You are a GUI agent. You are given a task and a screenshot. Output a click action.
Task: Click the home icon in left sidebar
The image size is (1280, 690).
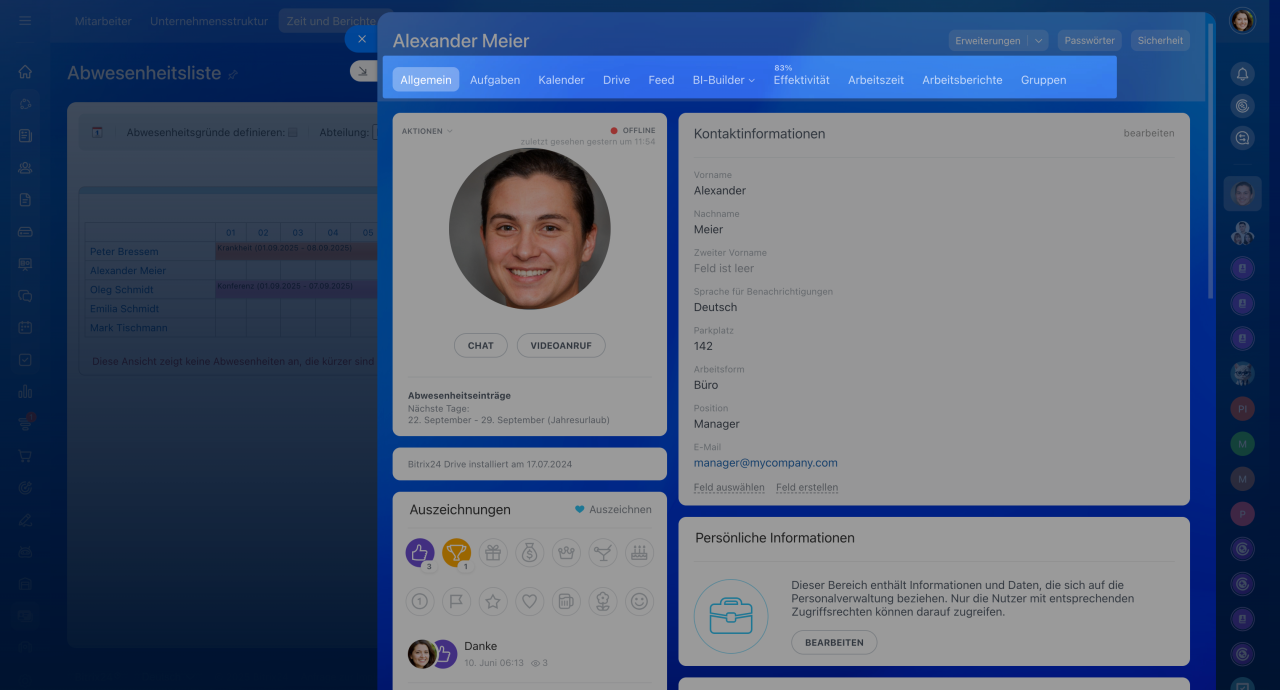25,72
